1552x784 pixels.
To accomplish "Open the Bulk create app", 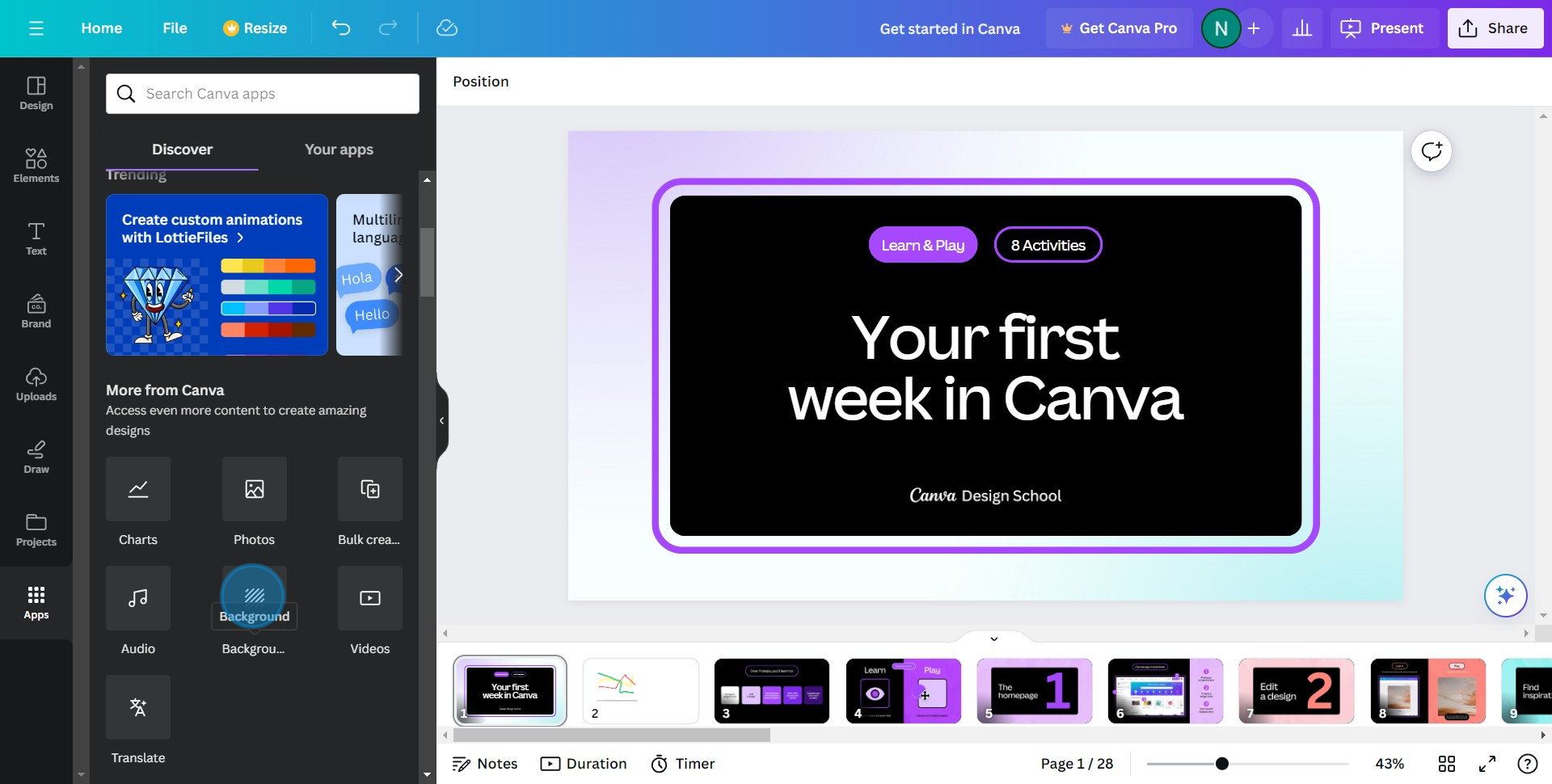I will coord(370,489).
